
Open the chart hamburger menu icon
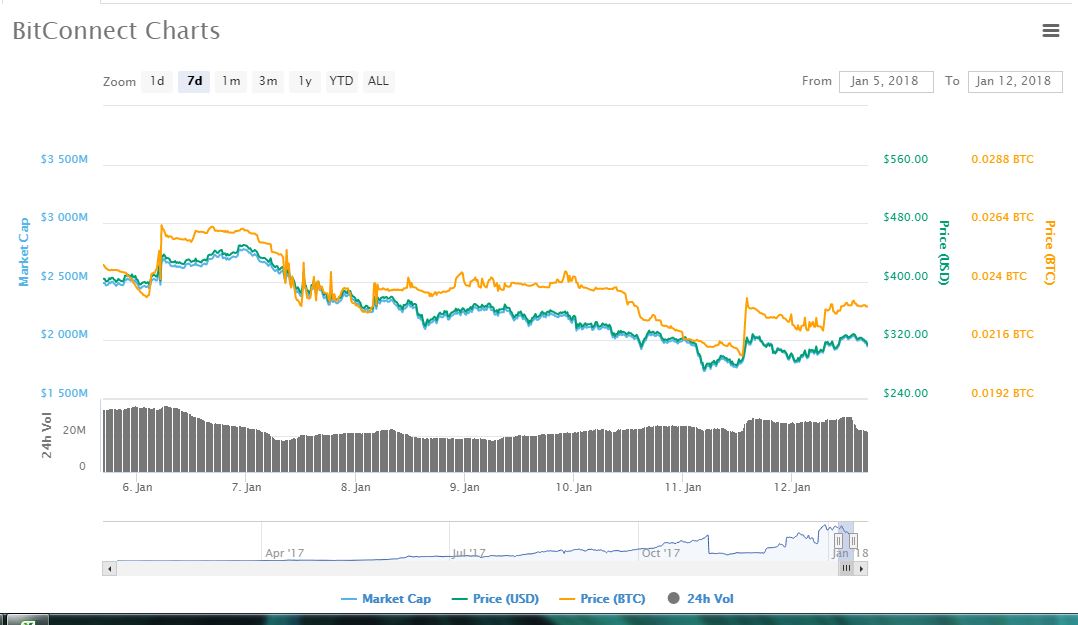pyautogui.click(x=1050, y=30)
